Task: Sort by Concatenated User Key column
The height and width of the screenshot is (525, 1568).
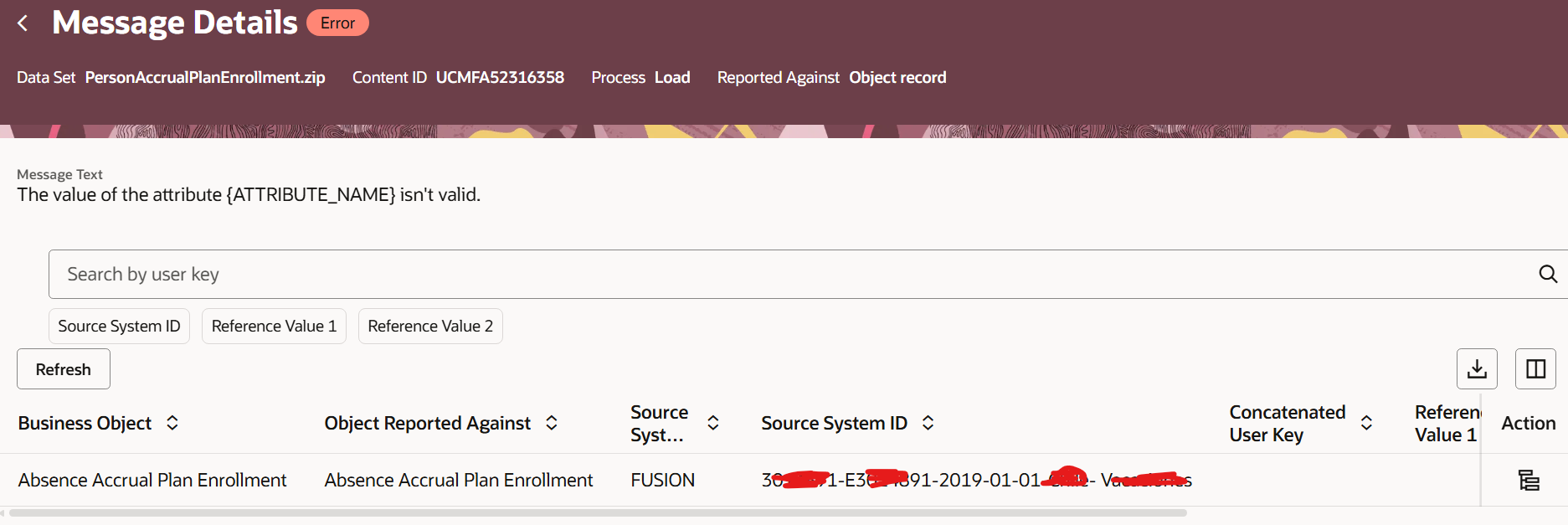Action: (x=1366, y=423)
